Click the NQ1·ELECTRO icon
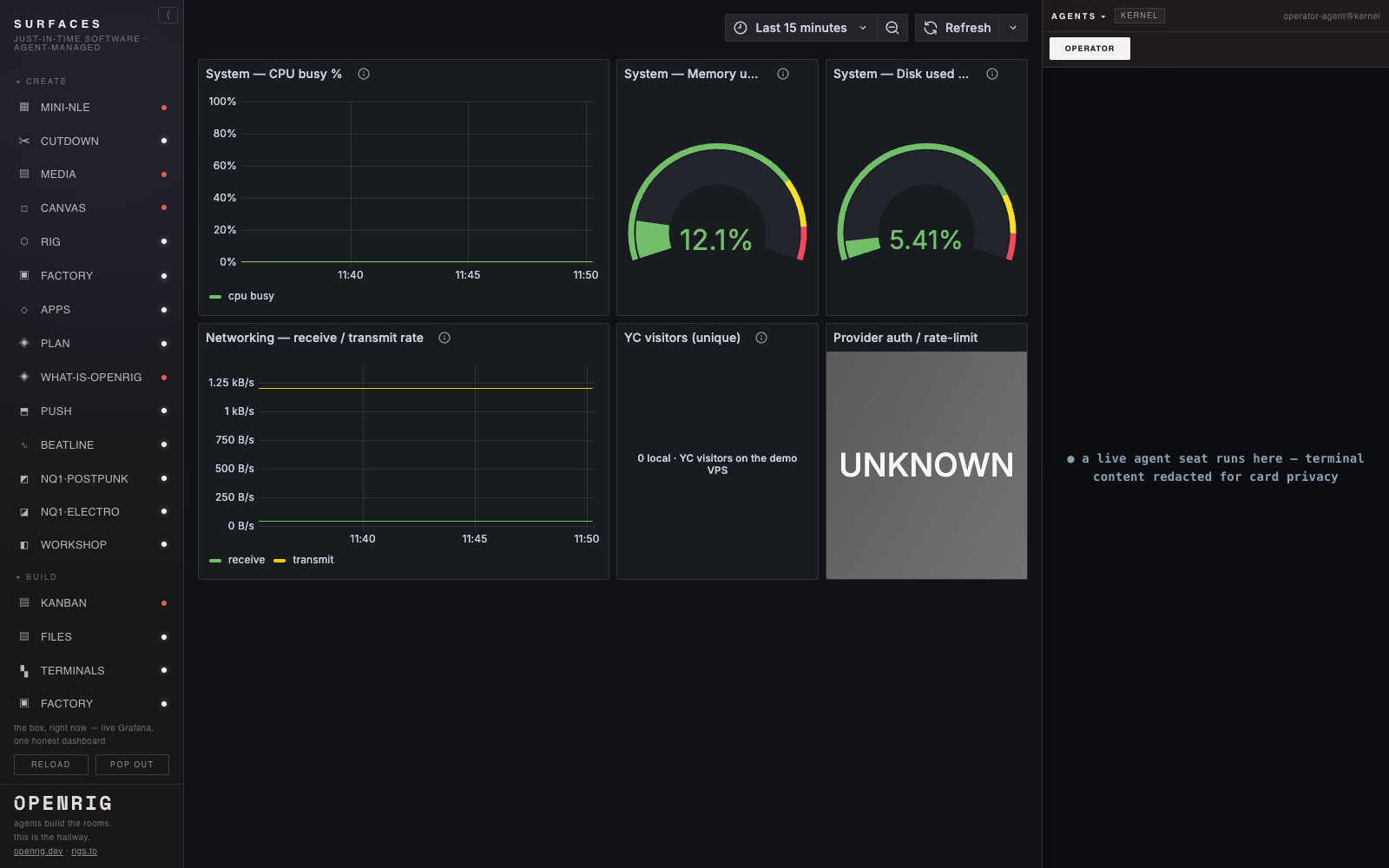This screenshot has width=1389, height=868. [x=24, y=512]
